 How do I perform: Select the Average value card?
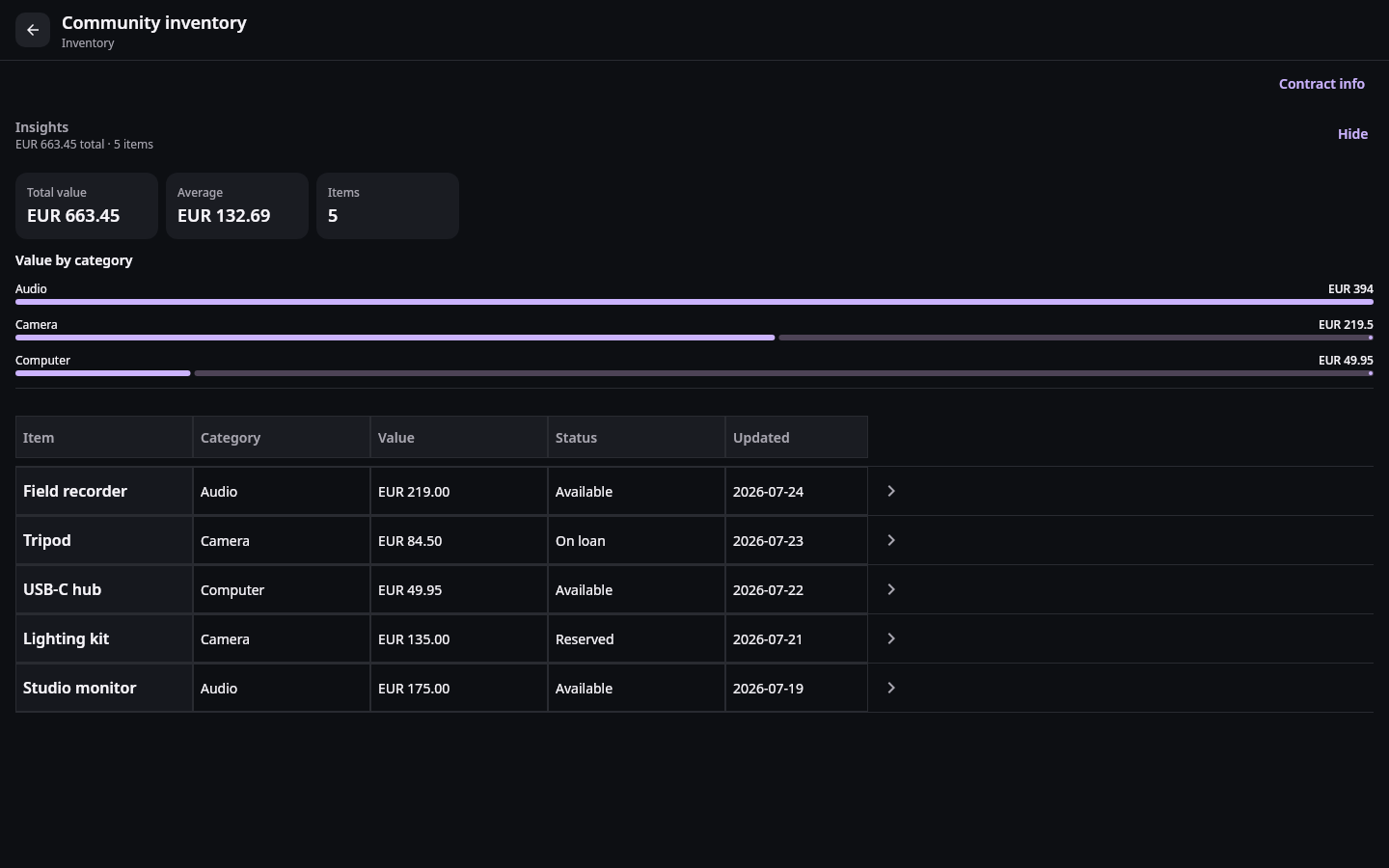click(237, 205)
